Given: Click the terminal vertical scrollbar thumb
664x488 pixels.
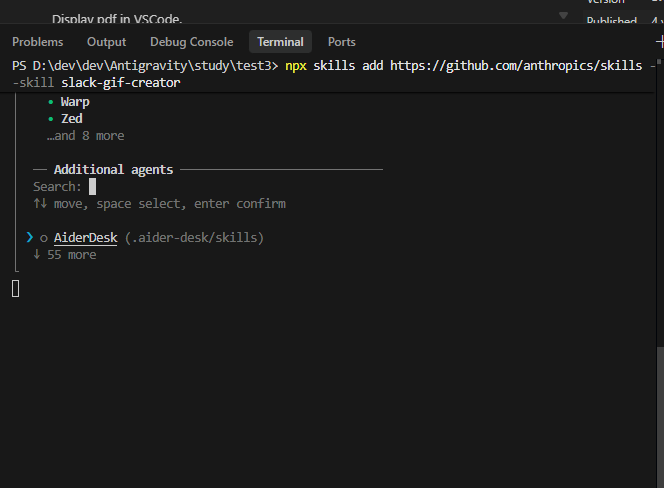Looking at the screenshot, I should tap(660, 417).
